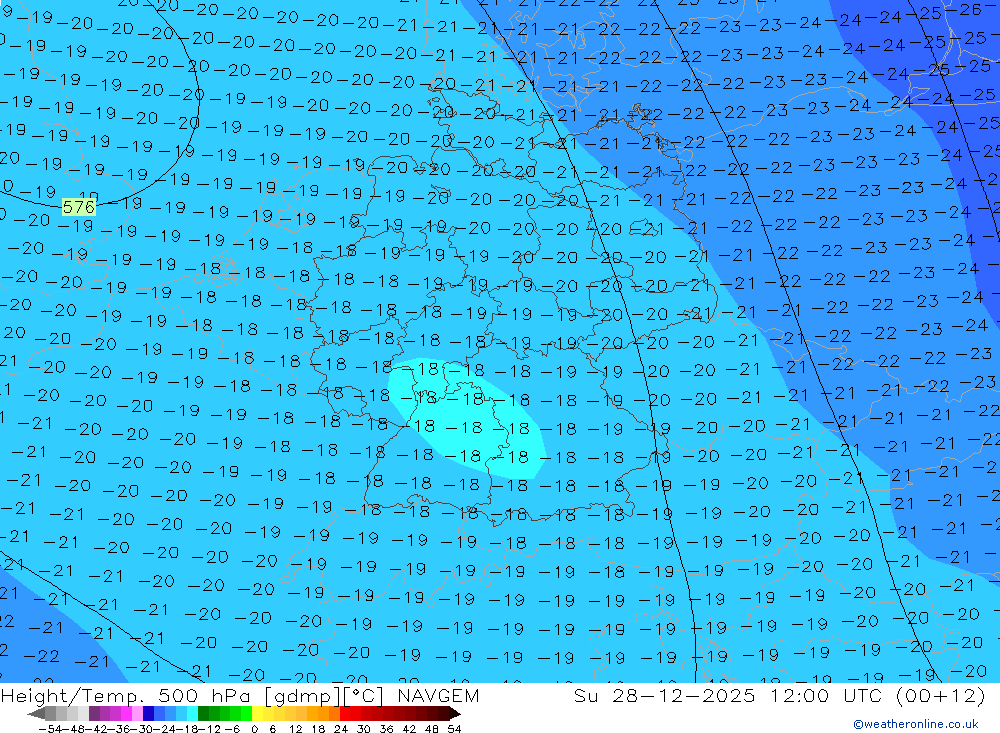Image resolution: width=1000 pixels, height=733 pixels.
Task: Click the light cyan warm pocket on the map
Action: (469, 418)
